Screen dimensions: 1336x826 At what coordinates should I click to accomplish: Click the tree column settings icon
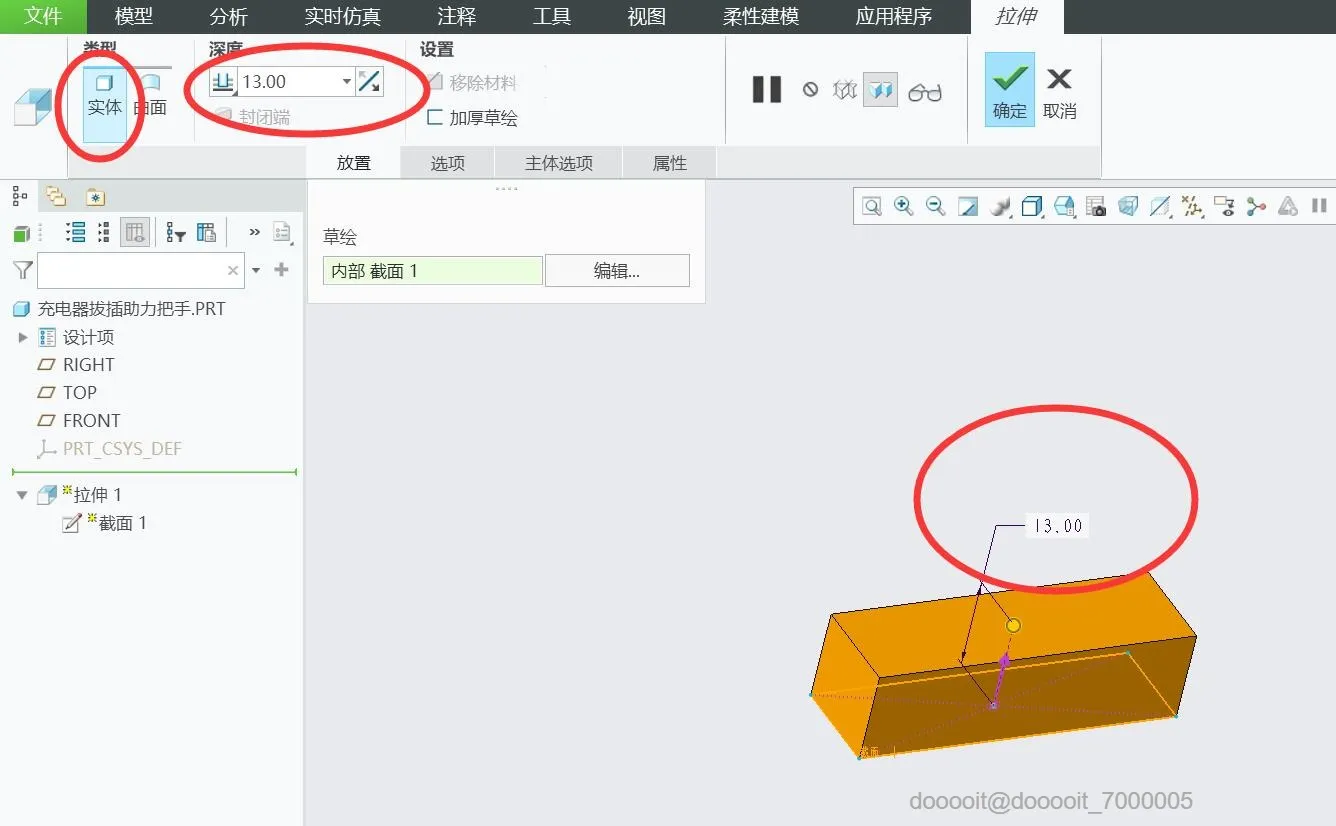click(x=207, y=233)
